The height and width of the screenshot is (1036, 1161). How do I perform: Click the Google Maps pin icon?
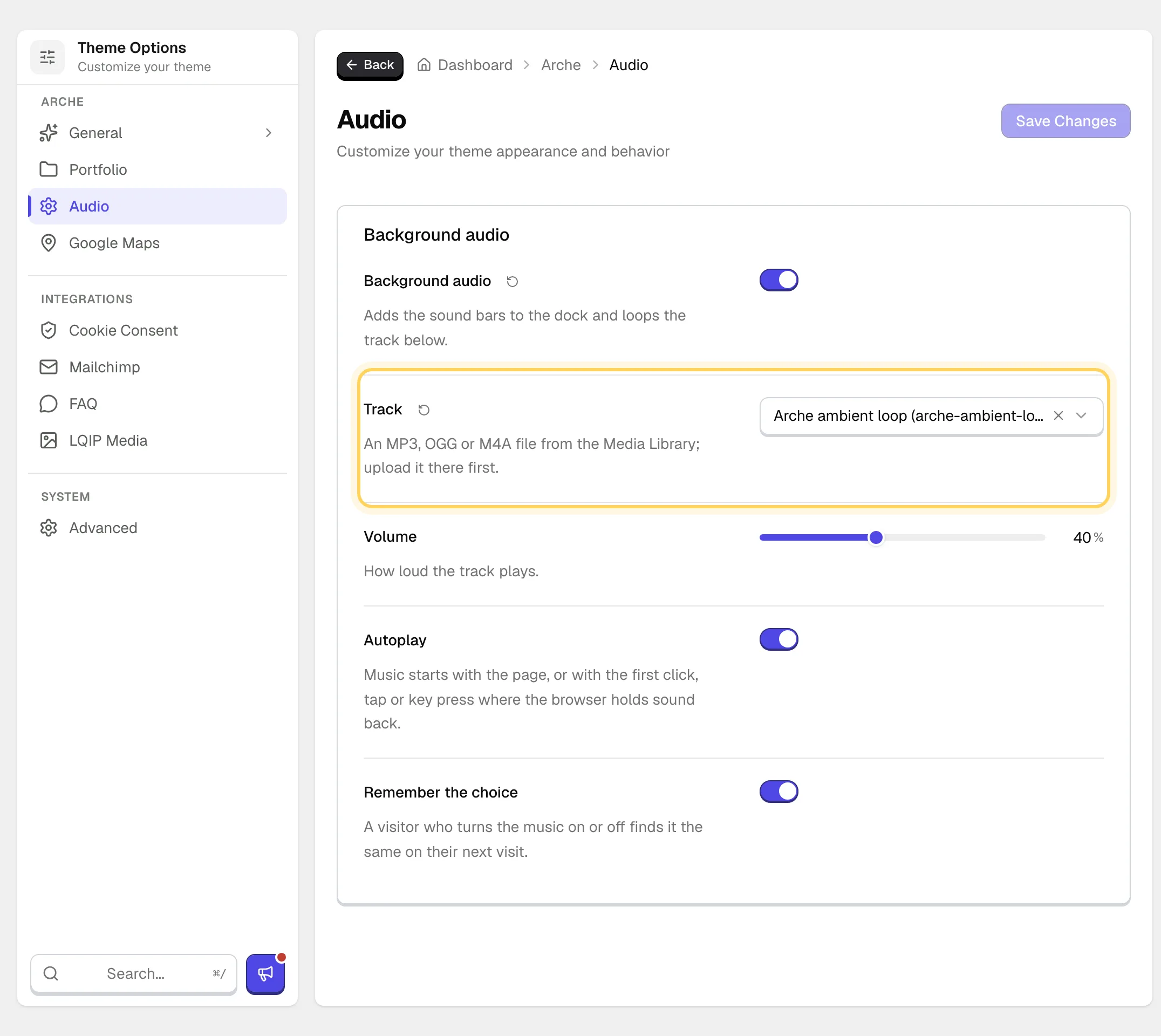49,243
